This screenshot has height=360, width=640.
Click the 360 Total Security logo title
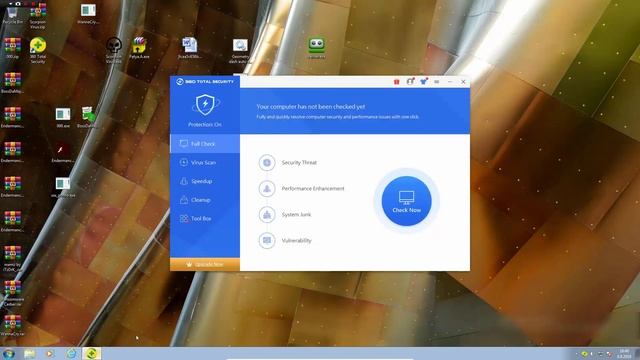[x=205, y=82]
